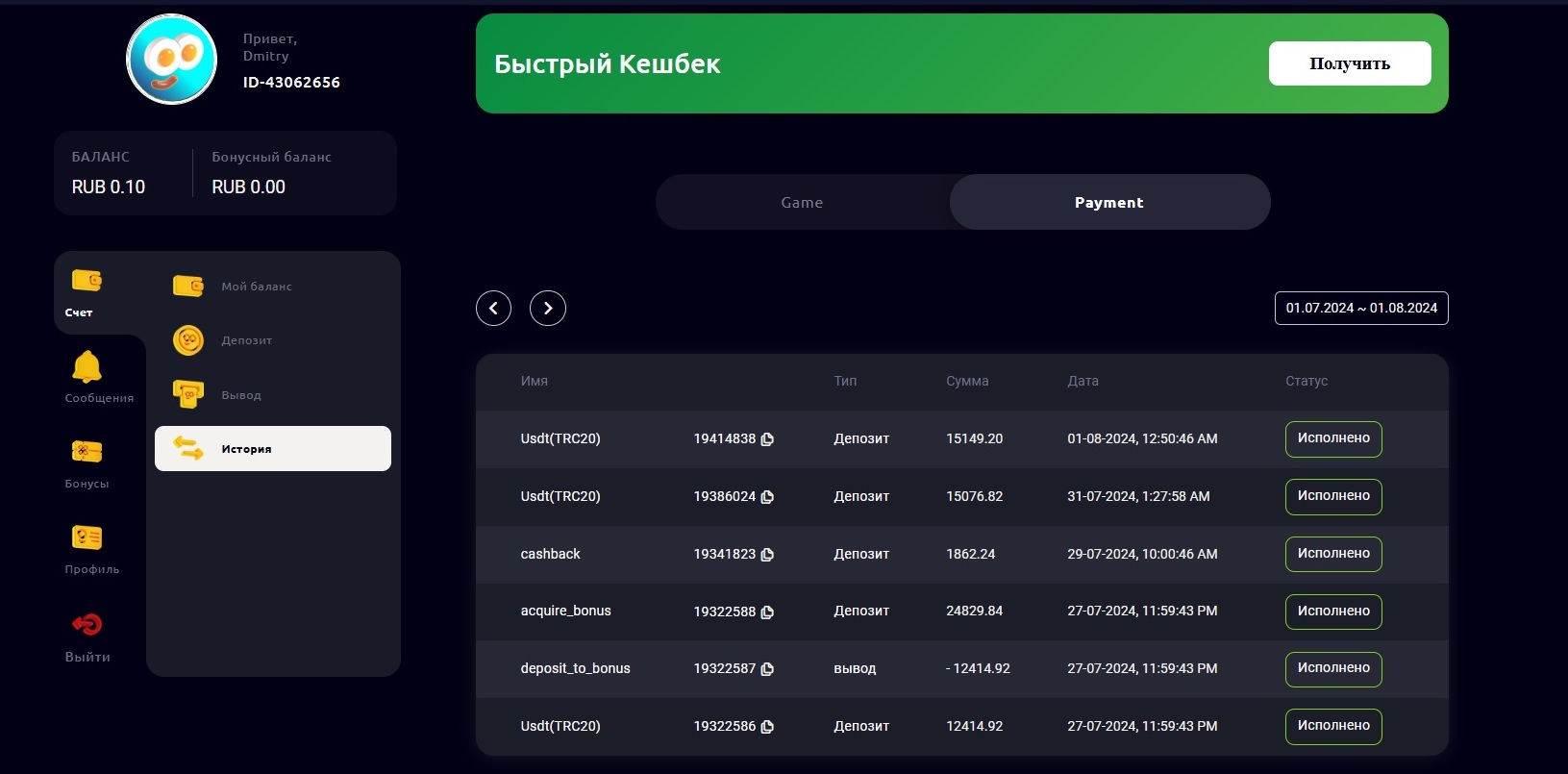Select the История menu item
The image size is (1568, 774).
[272, 449]
